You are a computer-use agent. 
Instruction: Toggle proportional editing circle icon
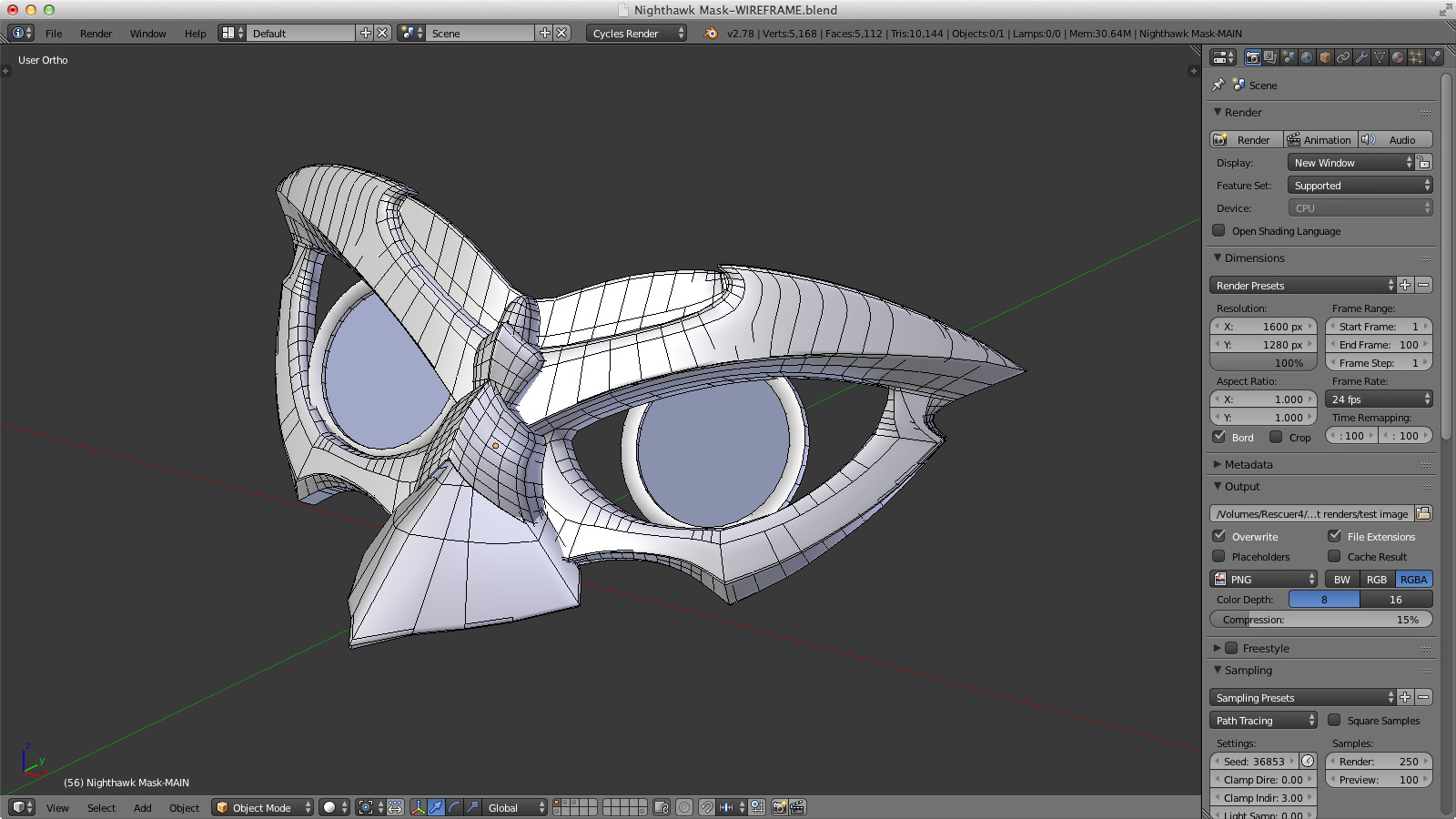(684, 807)
